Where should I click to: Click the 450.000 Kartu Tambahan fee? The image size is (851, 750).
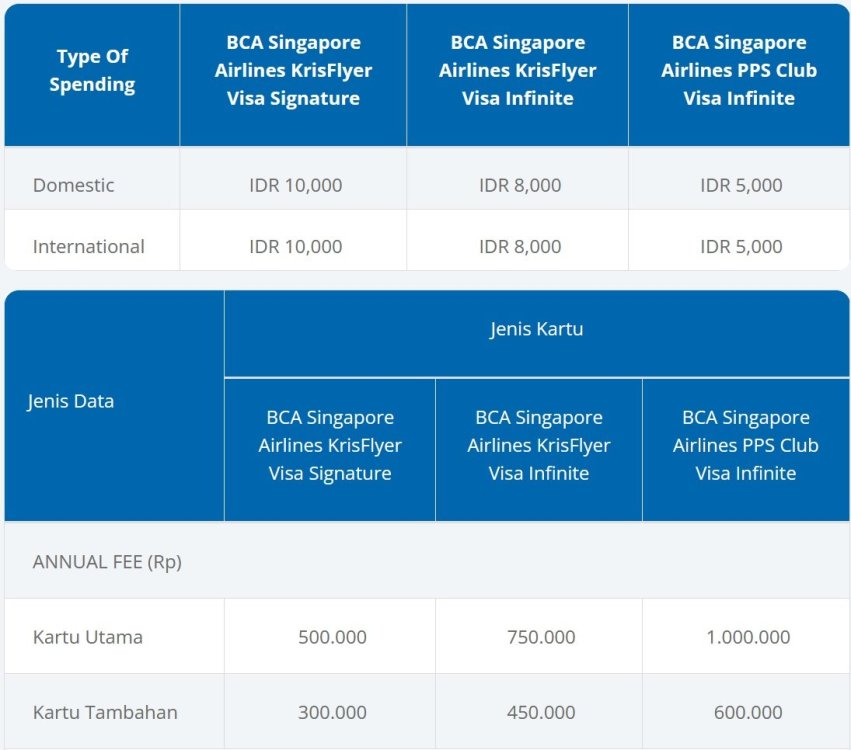(541, 712)
